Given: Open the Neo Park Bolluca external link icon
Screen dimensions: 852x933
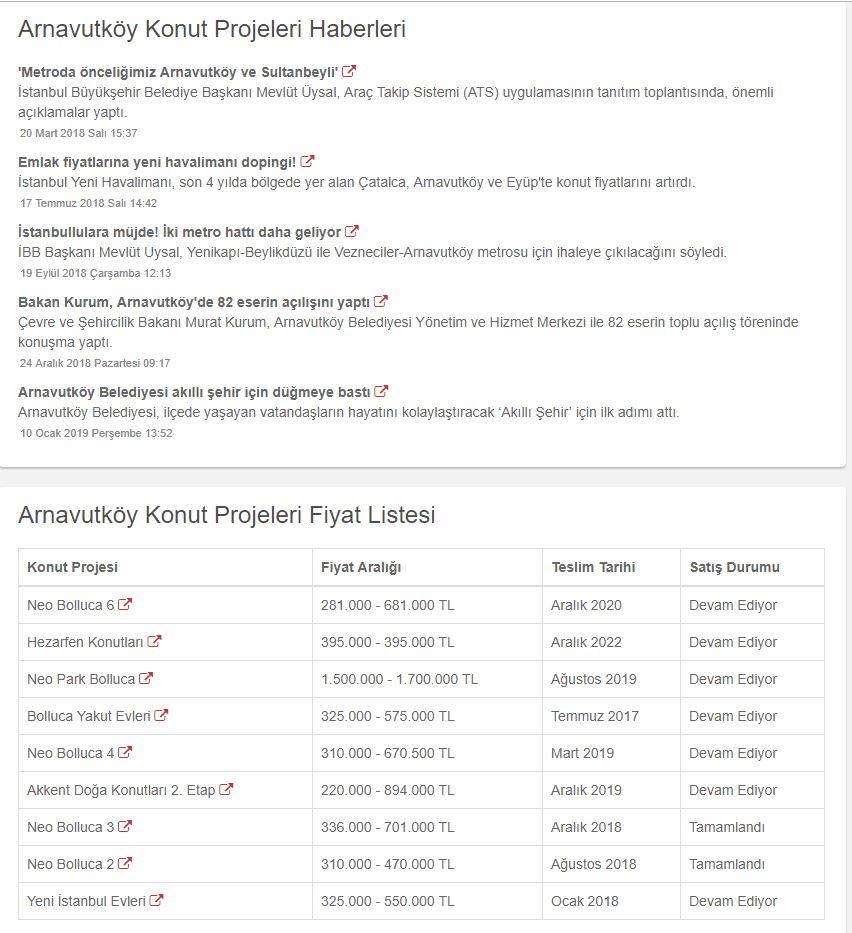Looking at the screenshot, I should tap(146, 678).
